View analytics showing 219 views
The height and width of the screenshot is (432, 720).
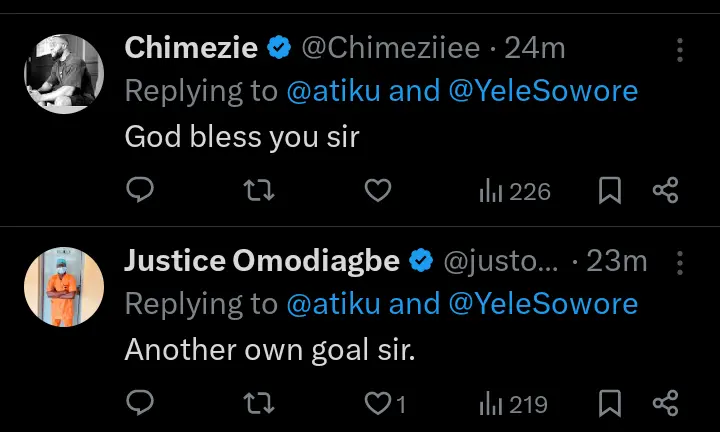(513, 403)
